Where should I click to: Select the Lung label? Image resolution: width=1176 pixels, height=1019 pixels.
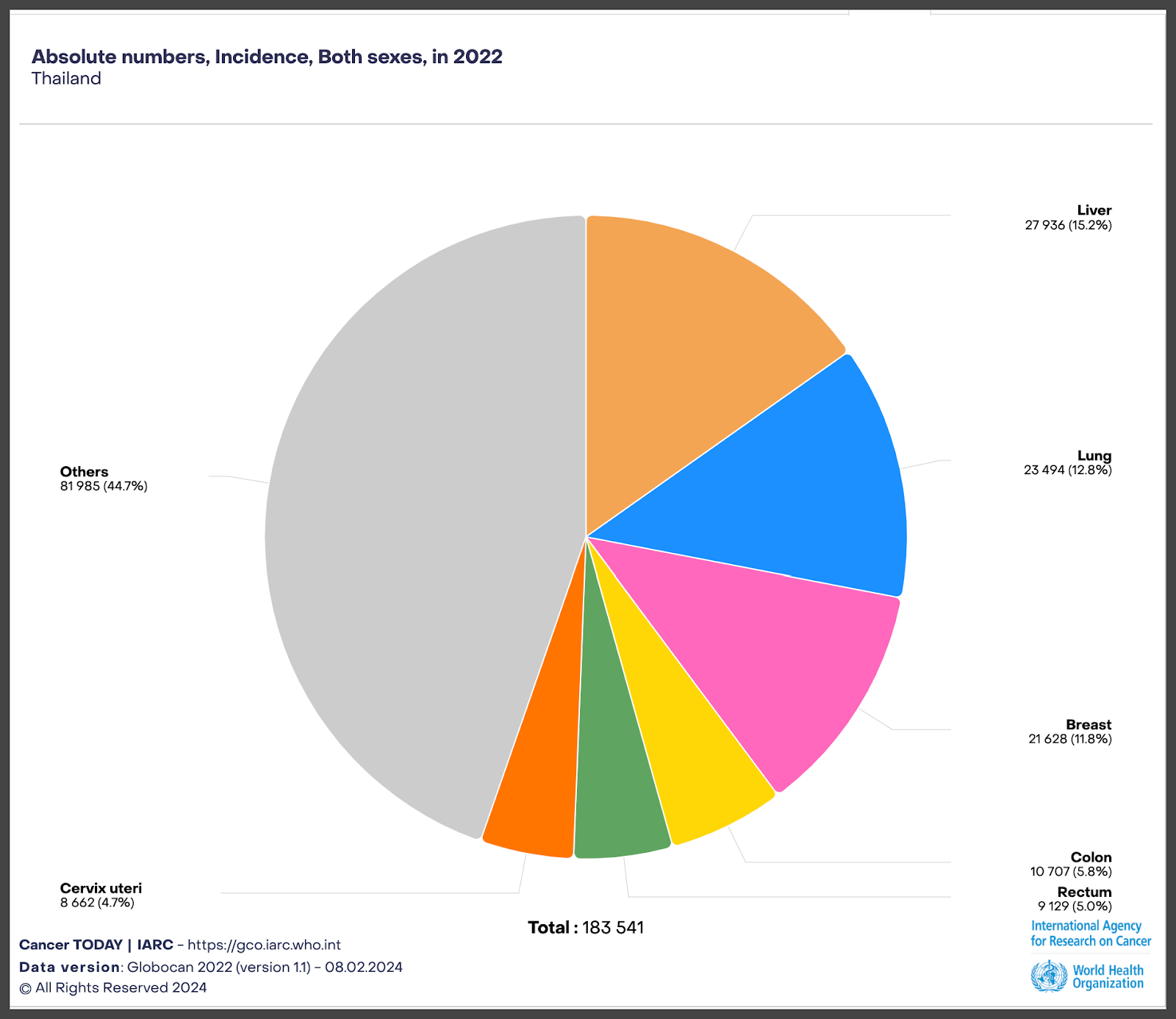tap(1094, 456)
